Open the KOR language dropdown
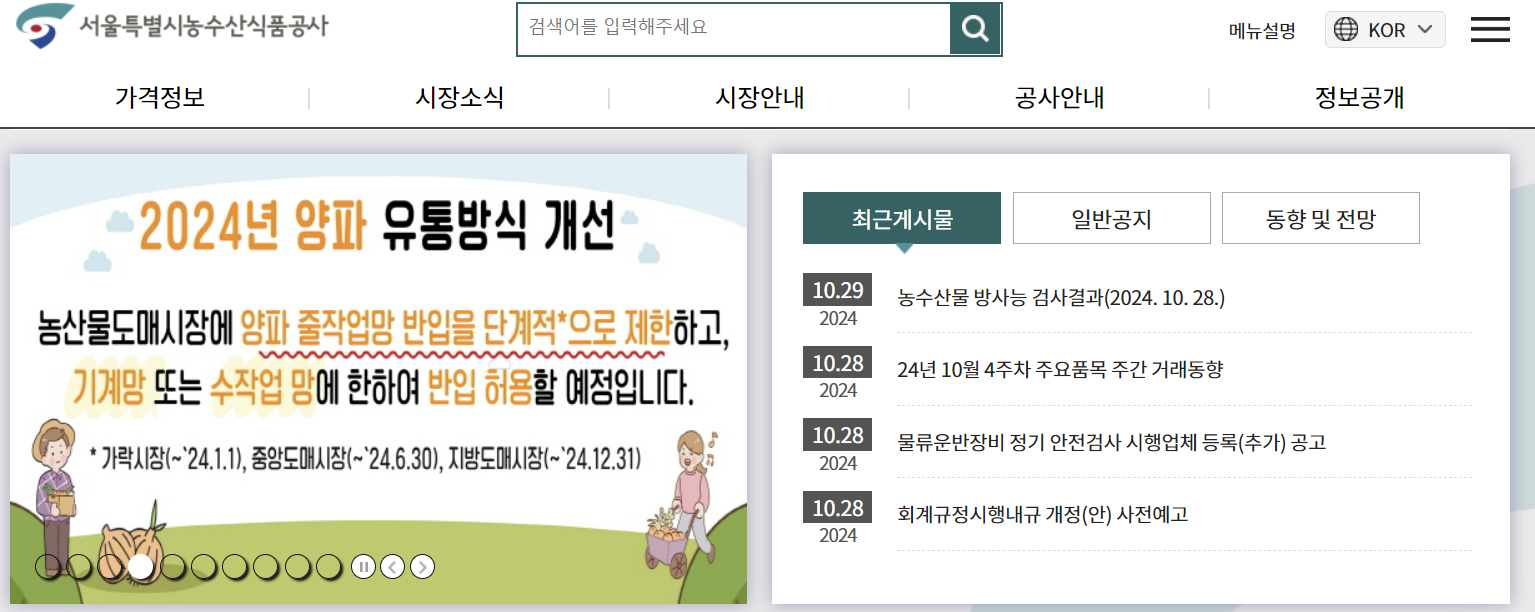1535x612 pixels. click(1385, 30)
